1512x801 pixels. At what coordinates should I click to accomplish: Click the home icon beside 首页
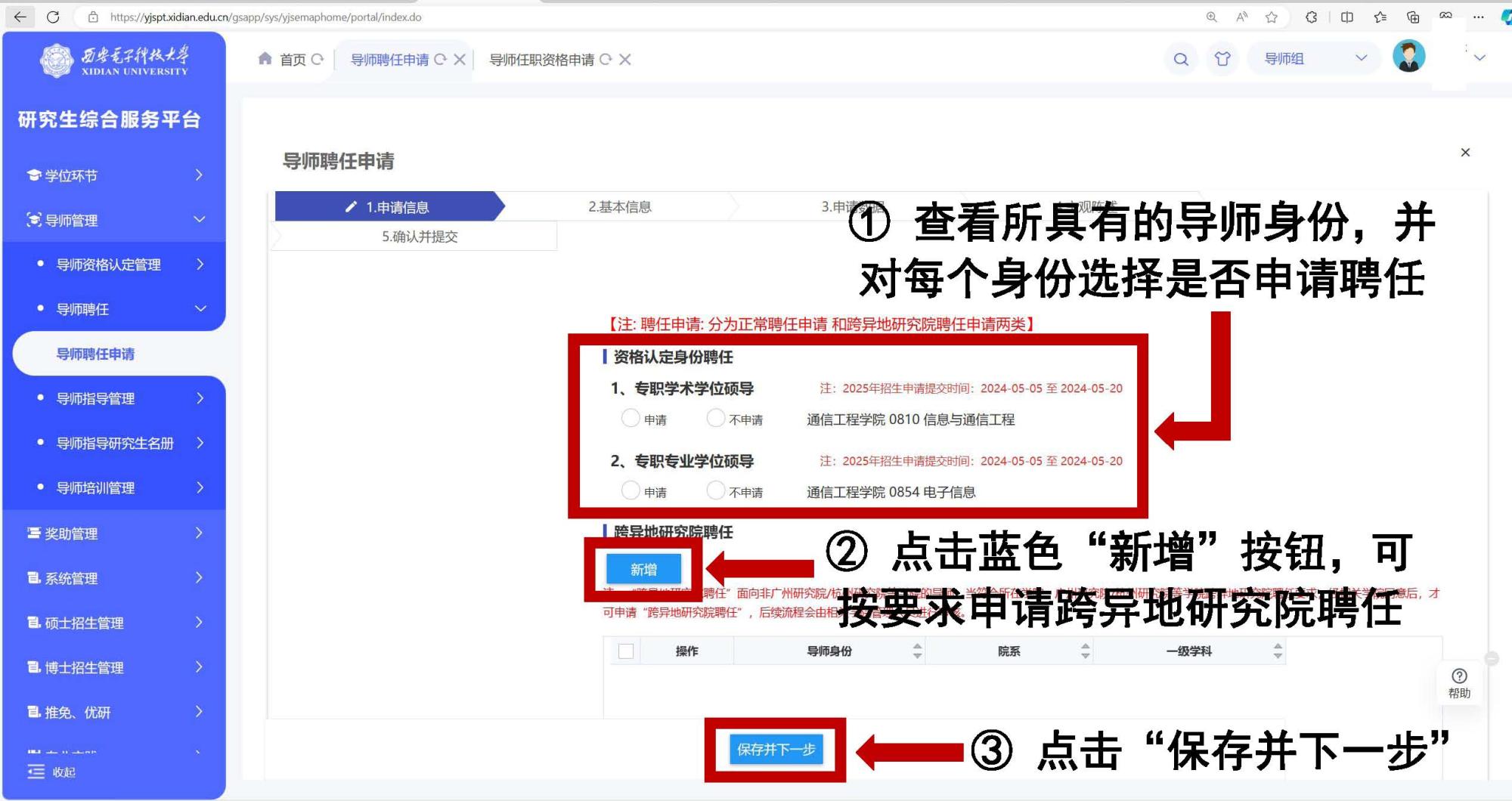tap(265, 59)
